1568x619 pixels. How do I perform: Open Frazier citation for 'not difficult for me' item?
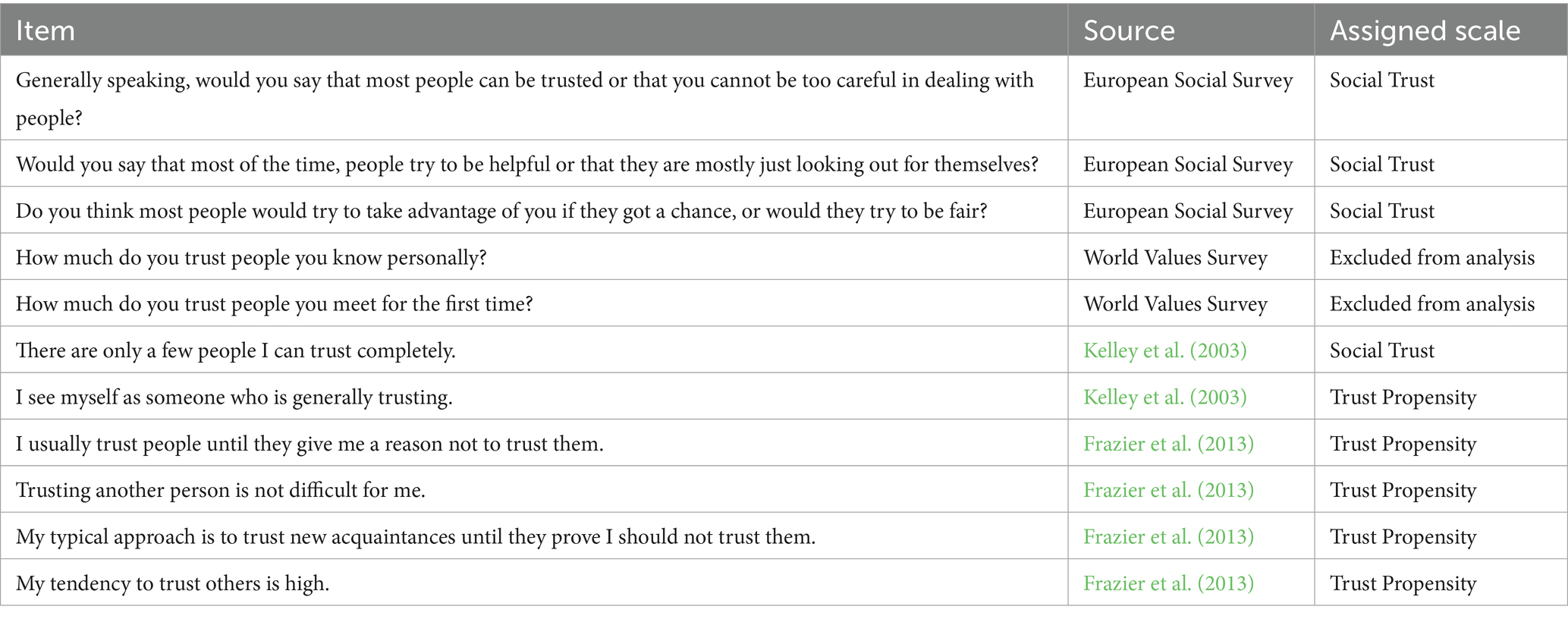pos(1168,490)
